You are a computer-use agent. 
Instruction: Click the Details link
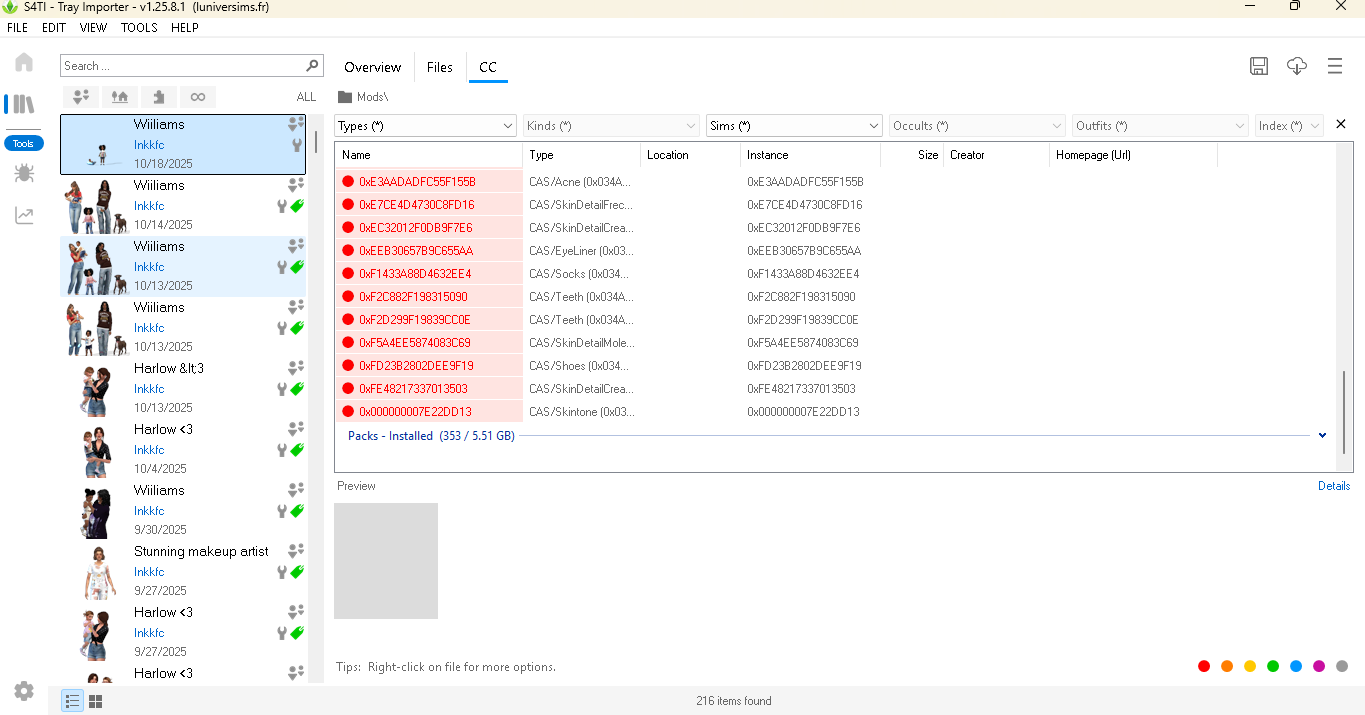pos(1333,486)
